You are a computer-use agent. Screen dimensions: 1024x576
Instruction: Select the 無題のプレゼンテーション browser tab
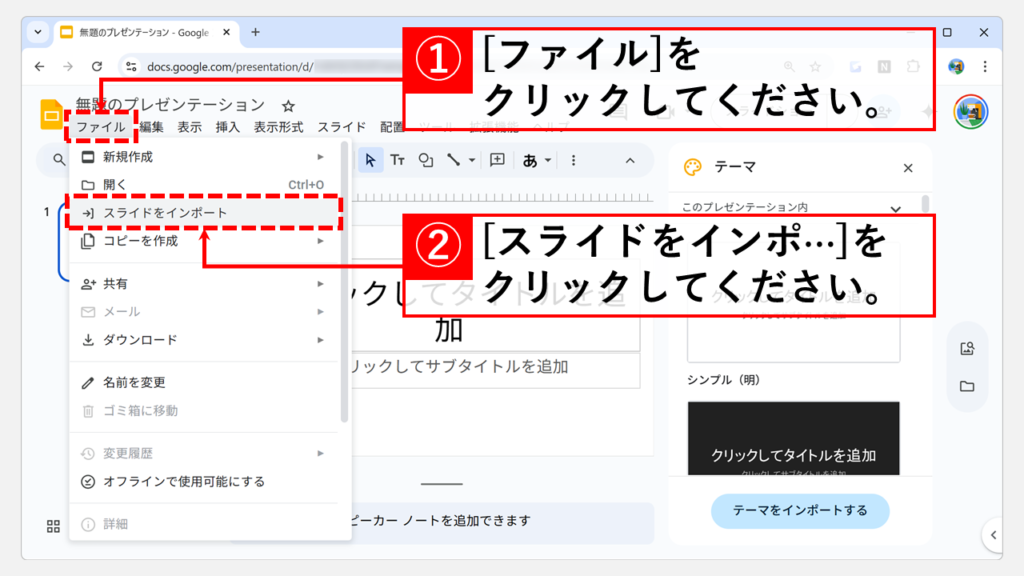(x=144, y=32)
